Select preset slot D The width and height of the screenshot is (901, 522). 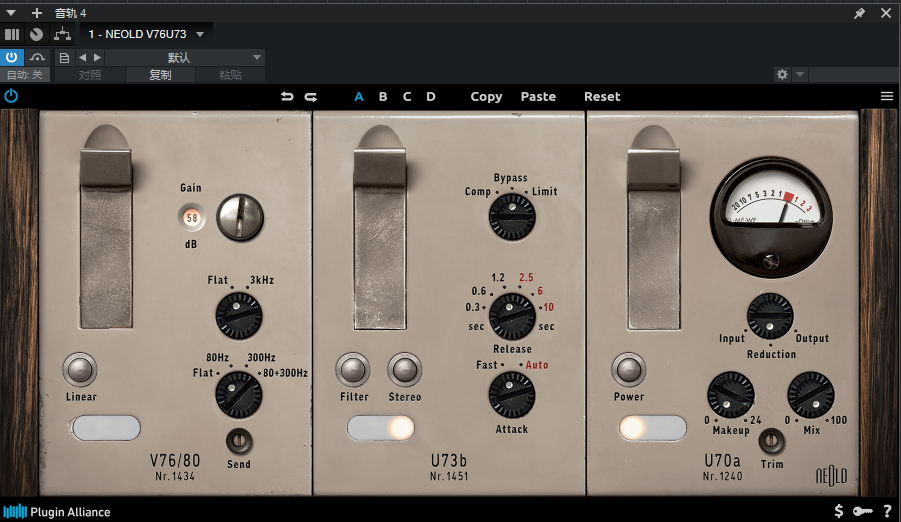pyautogui.click(x=431, y=97)
